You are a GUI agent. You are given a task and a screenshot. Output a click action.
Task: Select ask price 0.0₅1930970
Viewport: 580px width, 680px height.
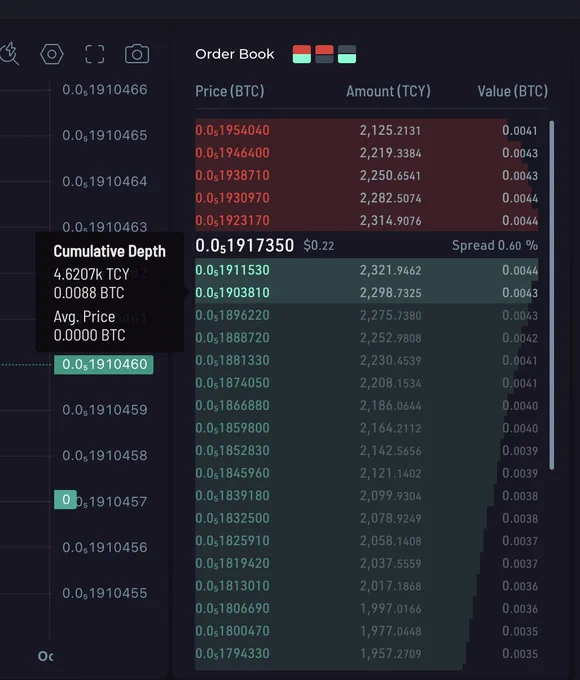coord(233,198)
